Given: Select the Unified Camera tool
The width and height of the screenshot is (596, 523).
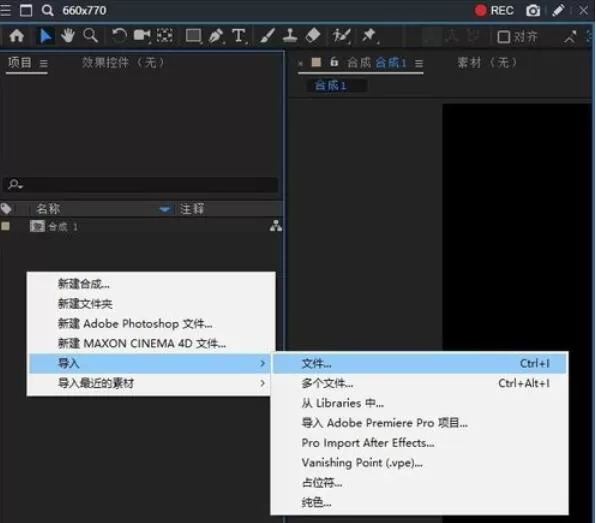Looking at the screenshot, I should tap(142, 36).
